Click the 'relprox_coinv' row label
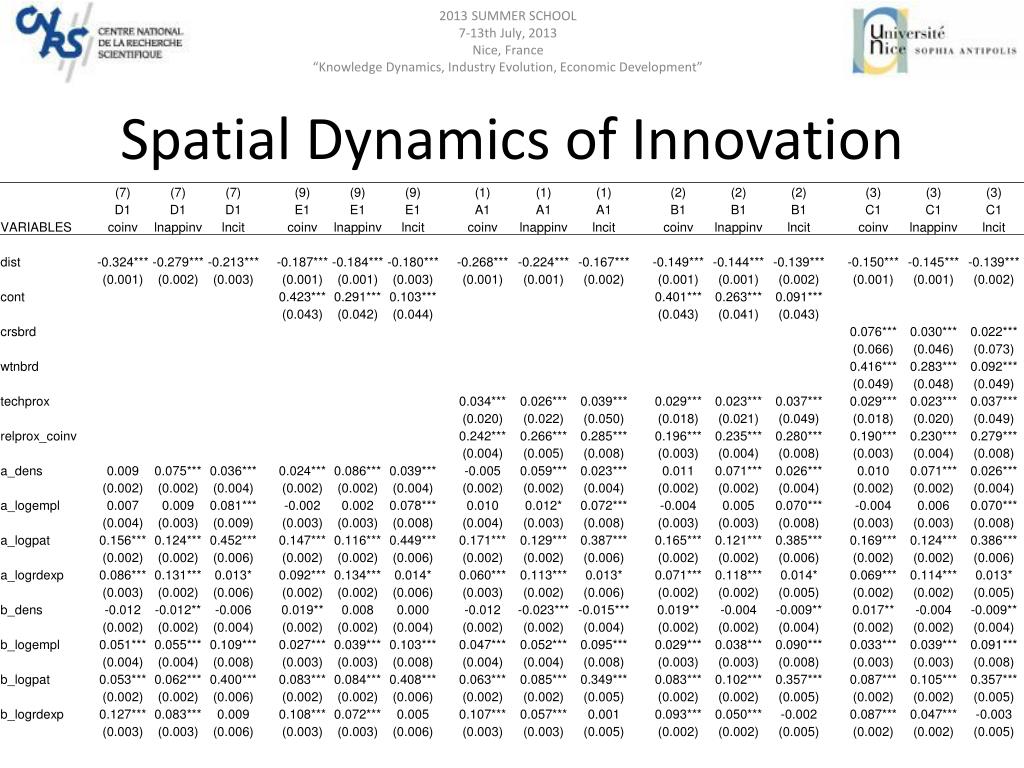 39,436
